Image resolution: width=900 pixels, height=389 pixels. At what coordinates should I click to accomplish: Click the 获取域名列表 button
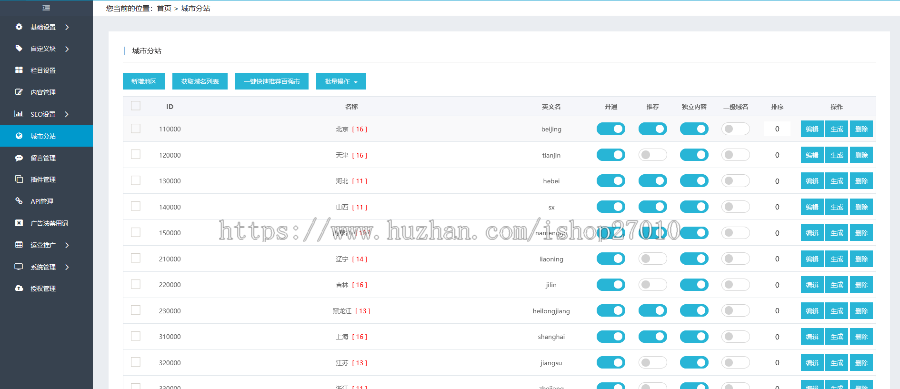pos(200,81)
